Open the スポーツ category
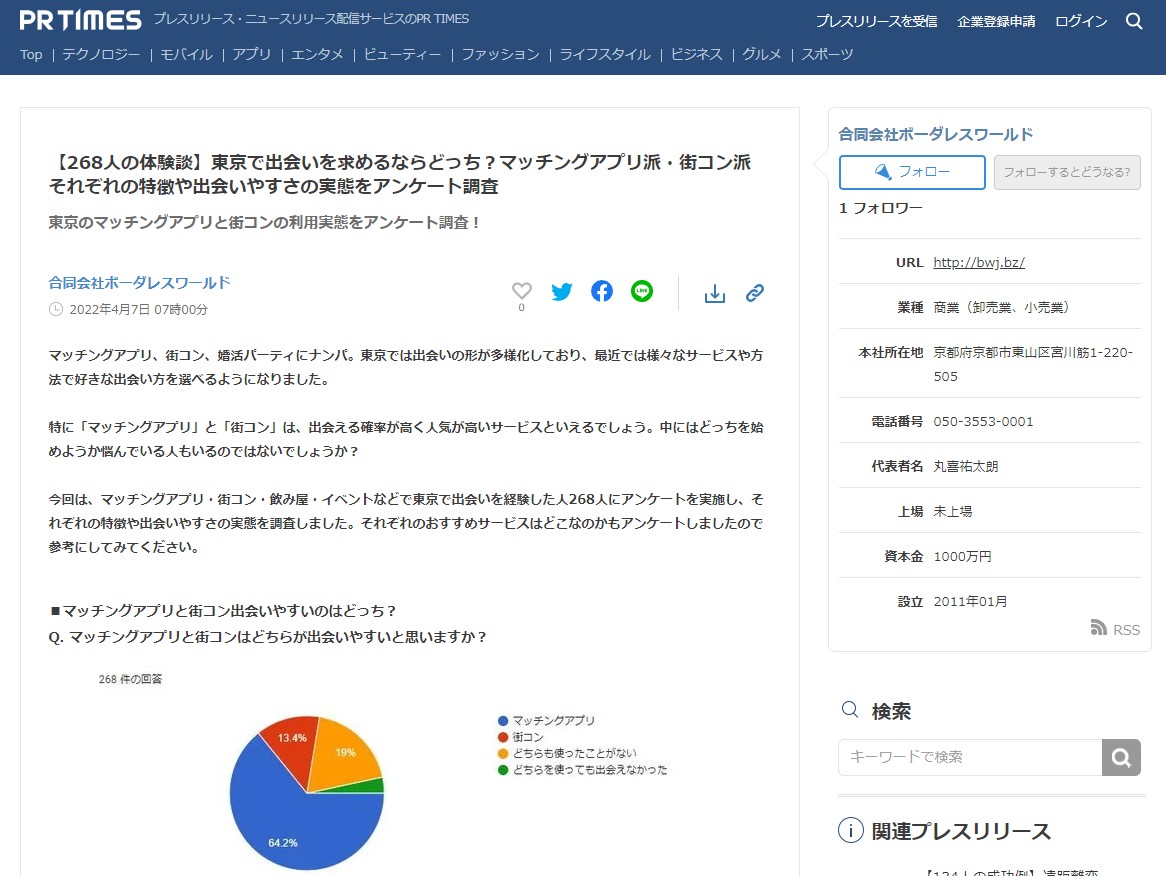Image resolution: width=1166 pixels, height=876 pixels. 827,54
